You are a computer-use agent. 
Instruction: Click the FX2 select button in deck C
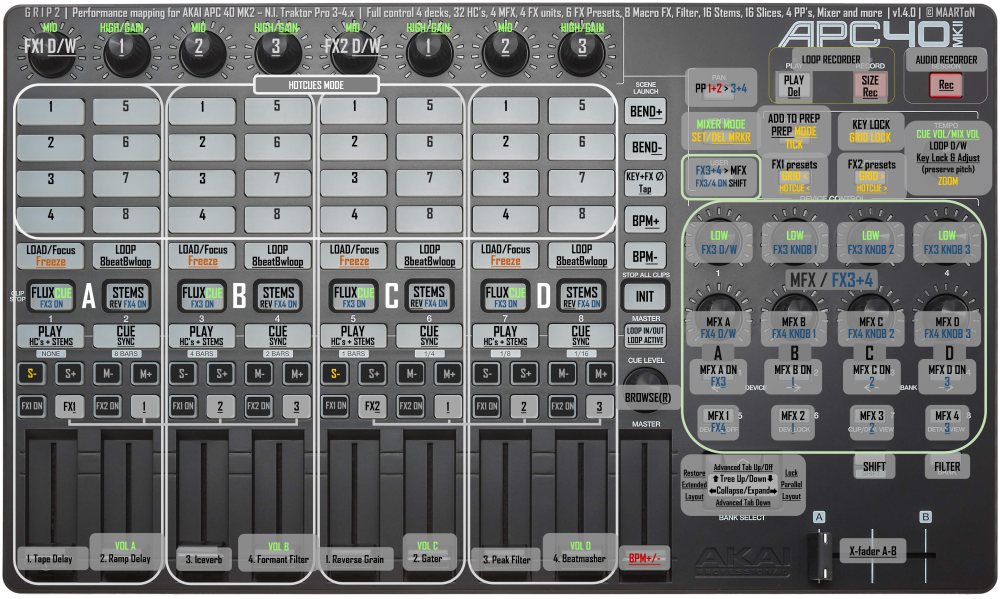tap(373, 406)
